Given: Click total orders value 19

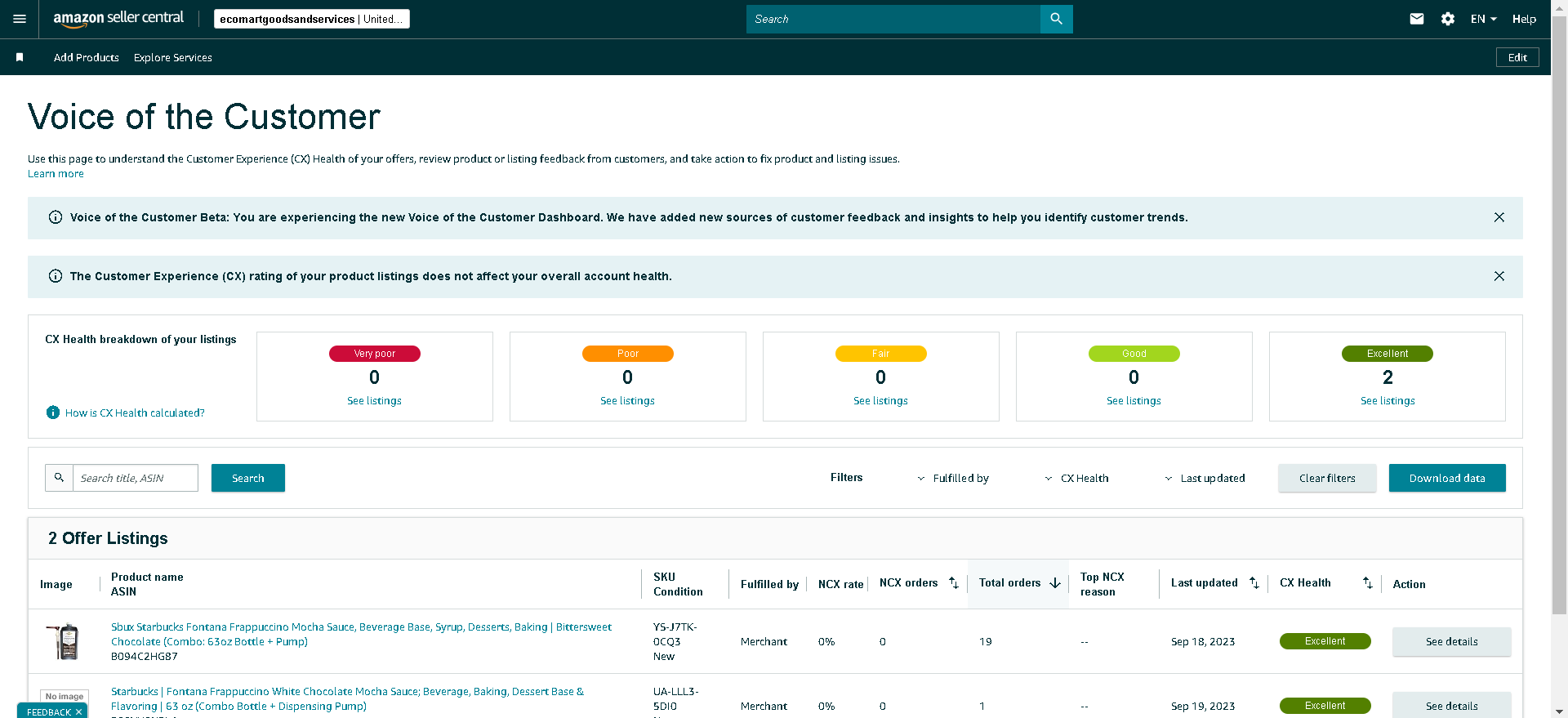Looking at the screenshot, I should [986, 641].
